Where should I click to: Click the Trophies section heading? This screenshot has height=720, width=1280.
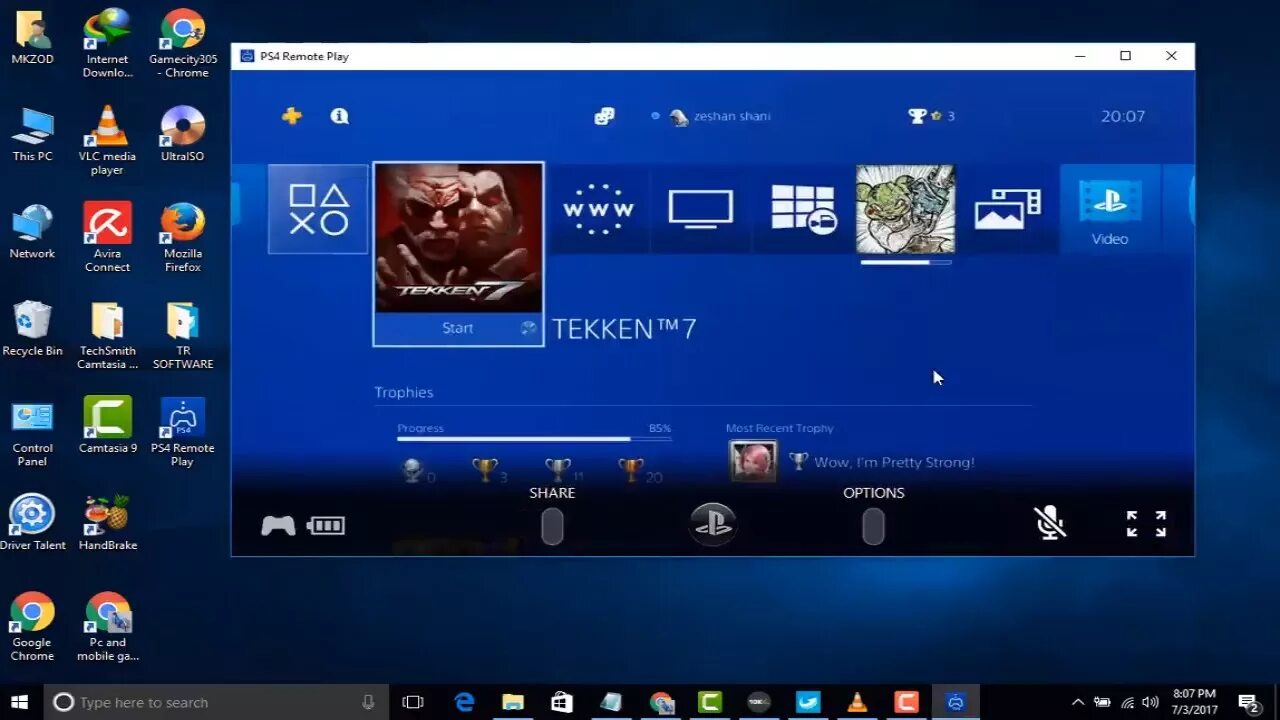pyautogui.click(x=404, y=392)
